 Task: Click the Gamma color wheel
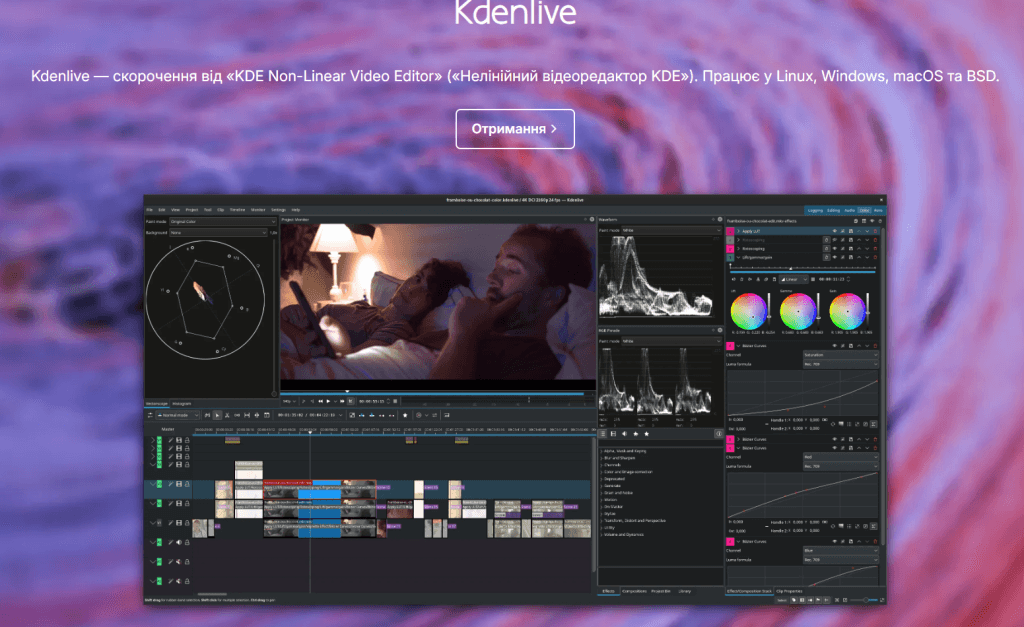coord(797,312)
